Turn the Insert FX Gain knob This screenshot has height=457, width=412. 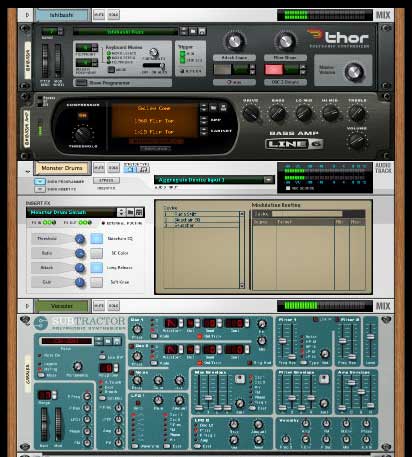pyautogui.click(x=80, y=282)
